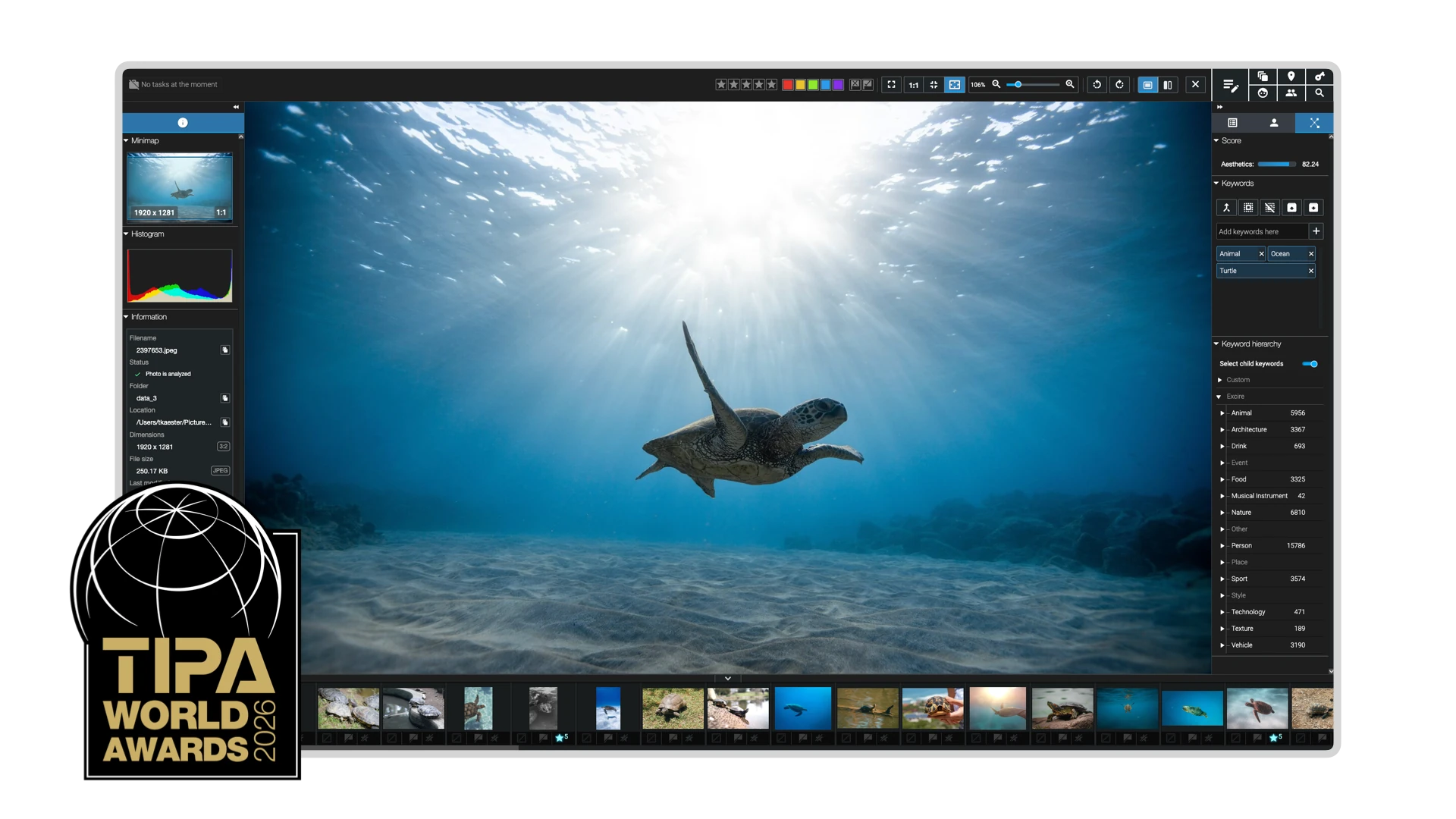Switch to the person tab

pyautogui.click(x=1274, y=123)
